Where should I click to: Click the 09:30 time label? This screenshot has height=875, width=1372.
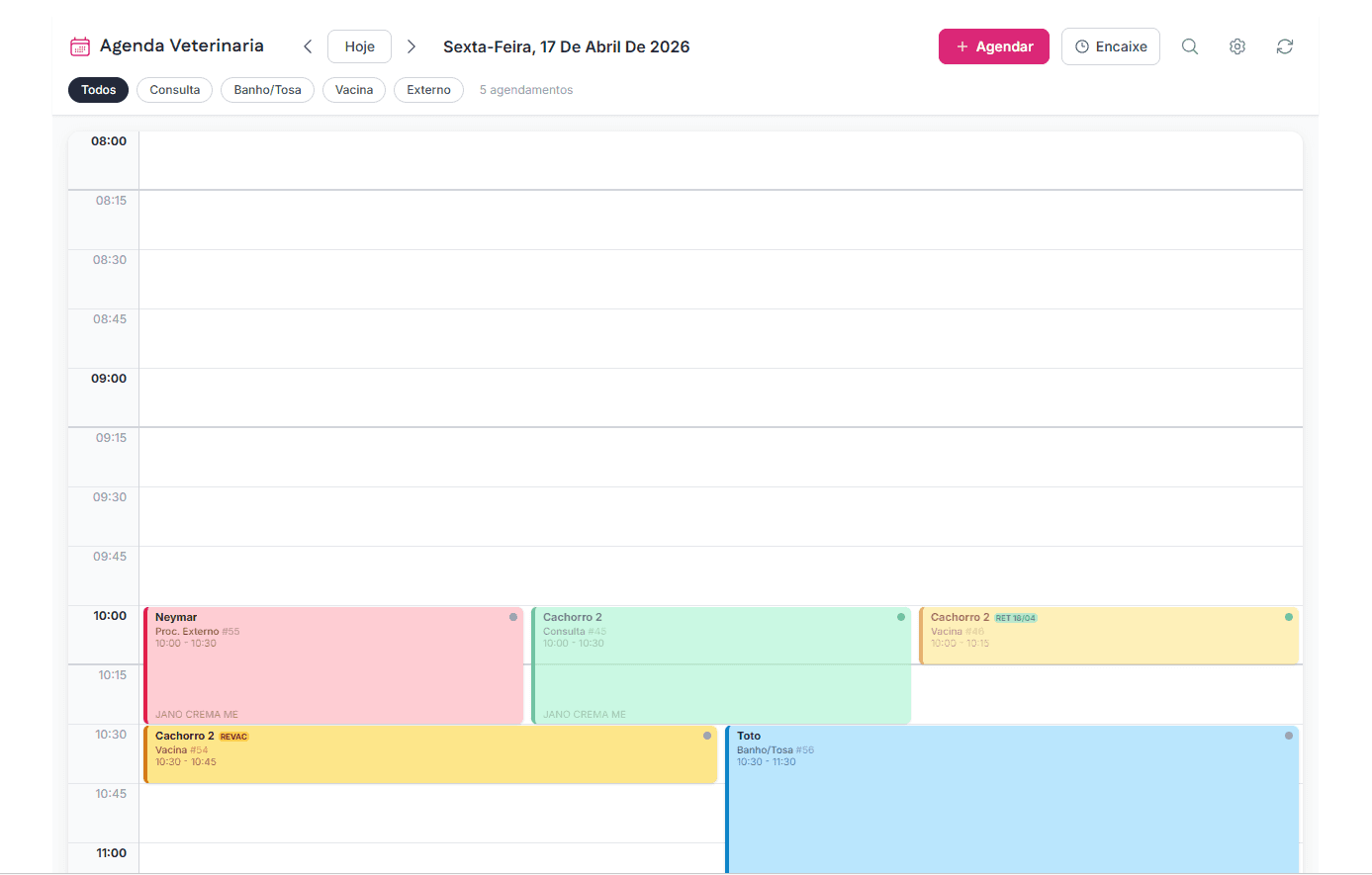click(x=110, y=497)
